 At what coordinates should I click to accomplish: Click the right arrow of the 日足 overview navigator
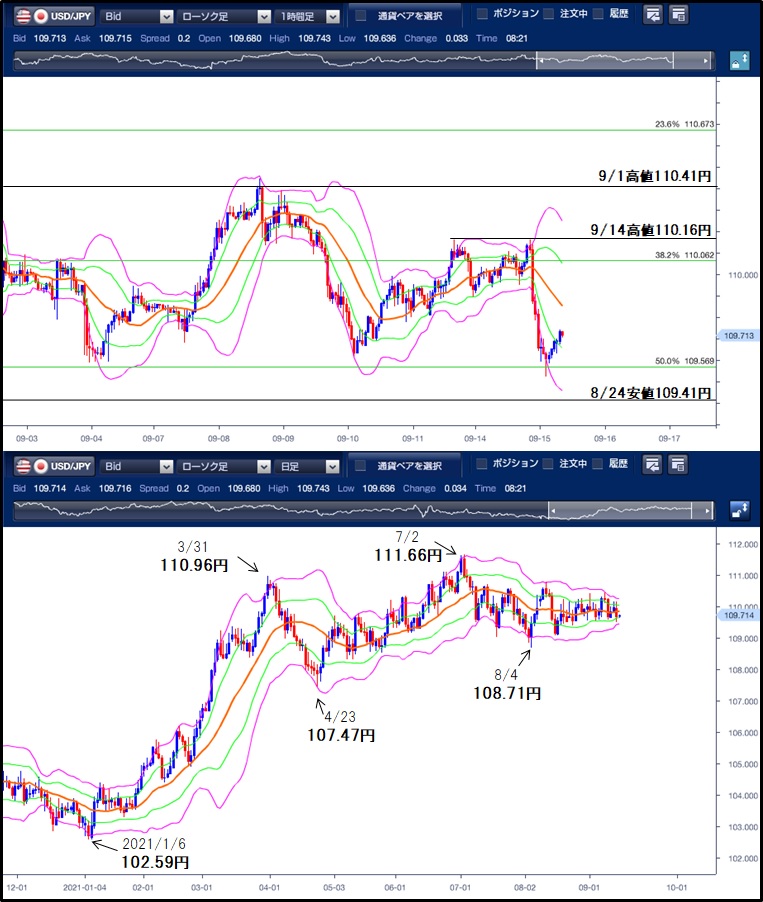(x=708, y=510)
